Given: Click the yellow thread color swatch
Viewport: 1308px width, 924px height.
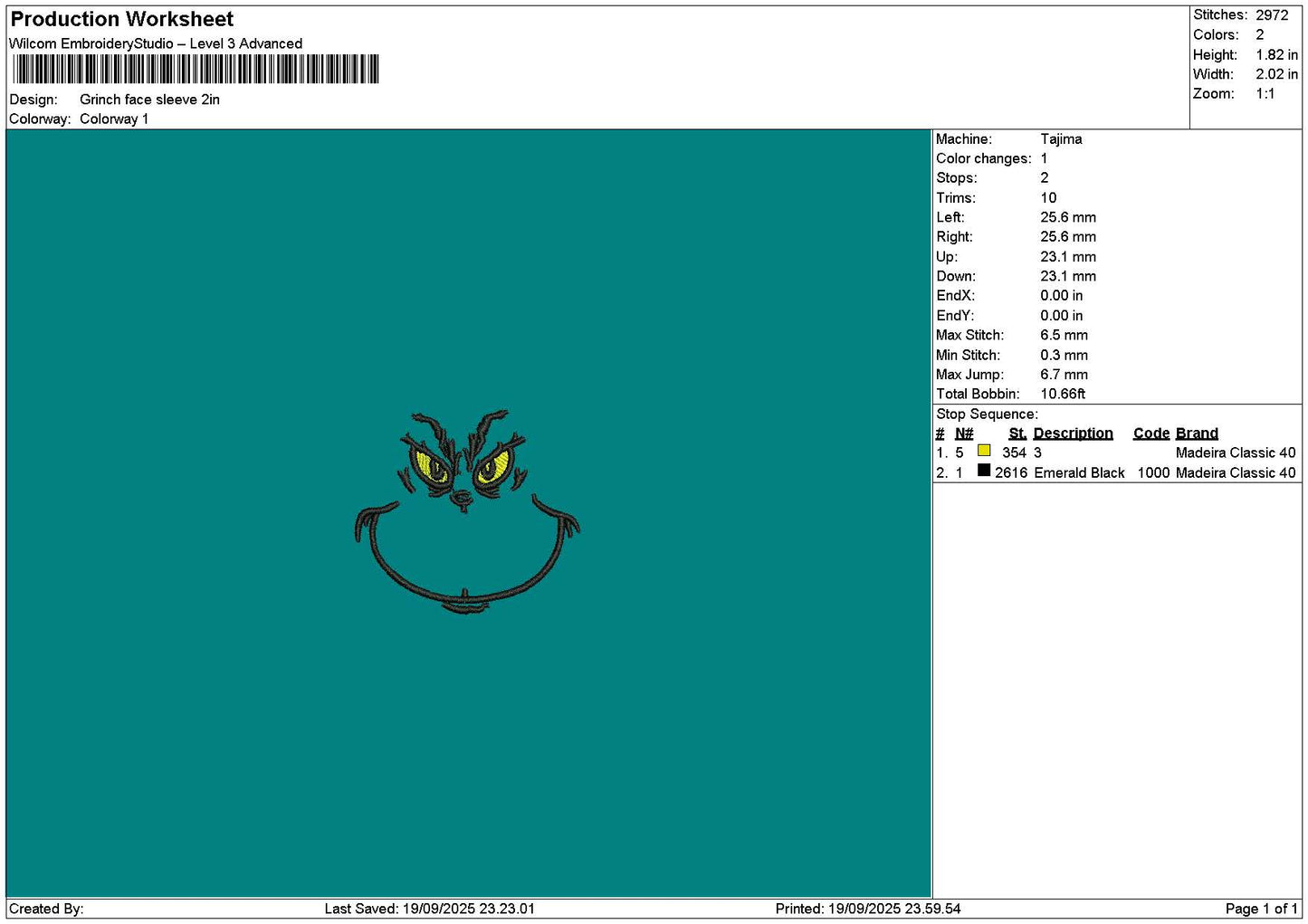Looking at the screenshot, I should [984, 451].
